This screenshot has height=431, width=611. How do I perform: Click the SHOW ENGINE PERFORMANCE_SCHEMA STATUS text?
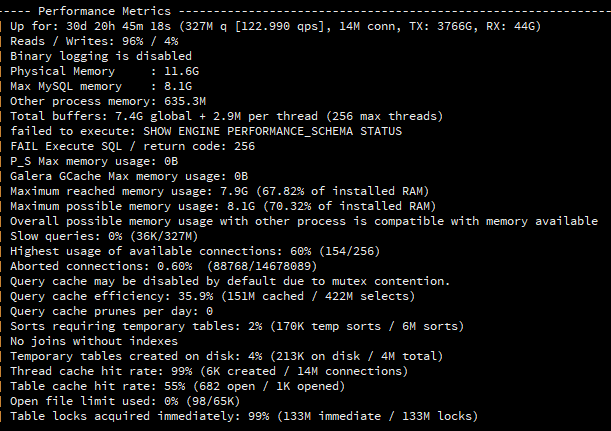pyautogui.click(x=272, y=131)
